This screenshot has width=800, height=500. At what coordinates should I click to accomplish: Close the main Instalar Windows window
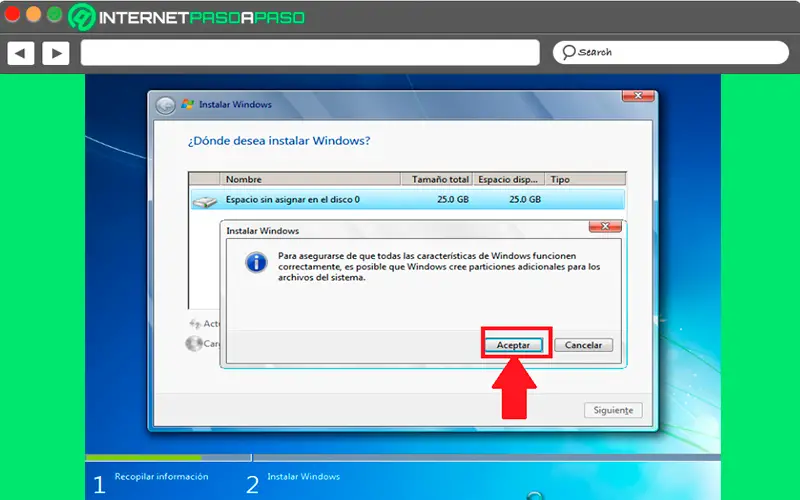[x=638, y=95]
